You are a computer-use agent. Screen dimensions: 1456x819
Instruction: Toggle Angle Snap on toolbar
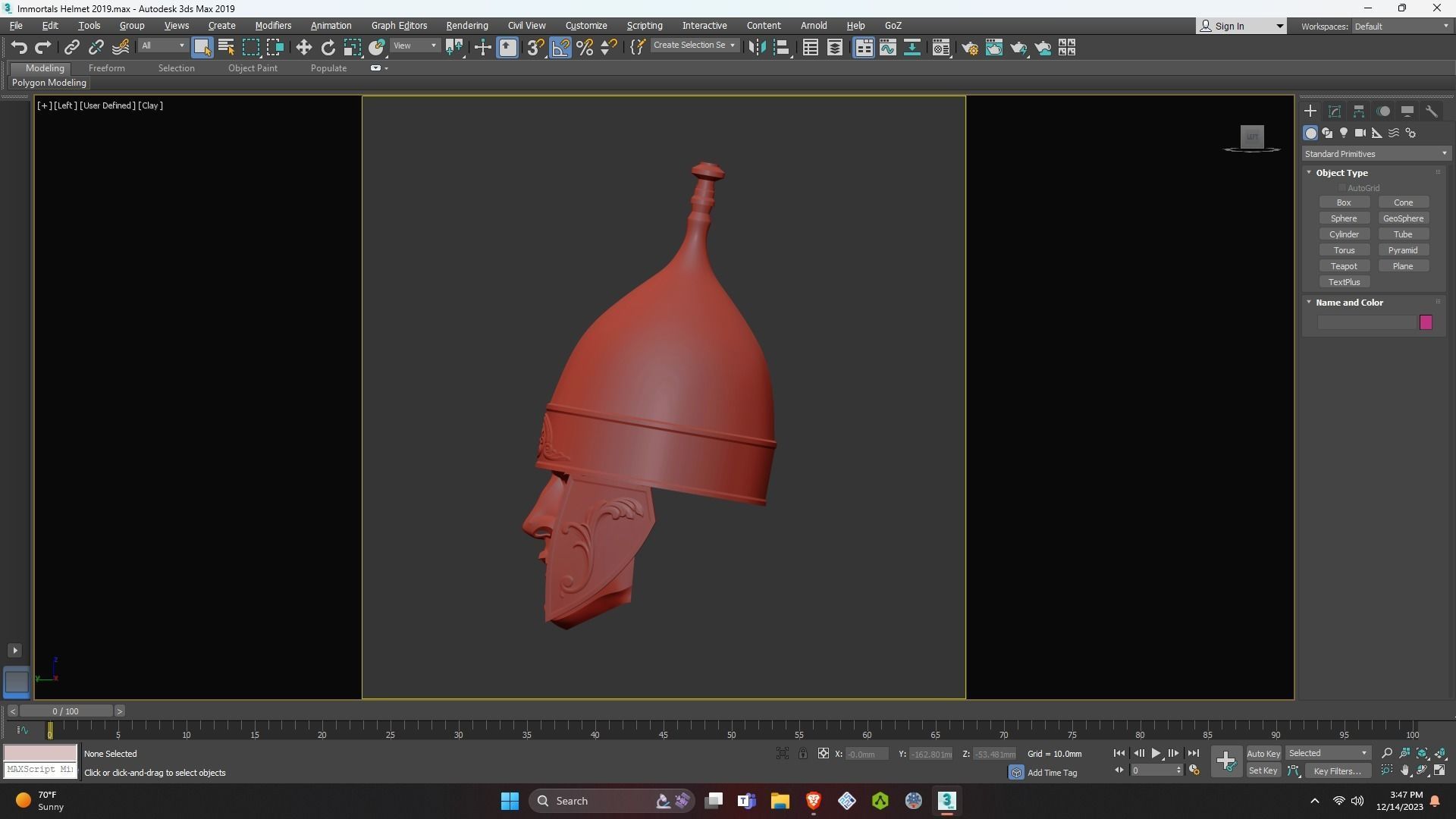click(560, 48)
